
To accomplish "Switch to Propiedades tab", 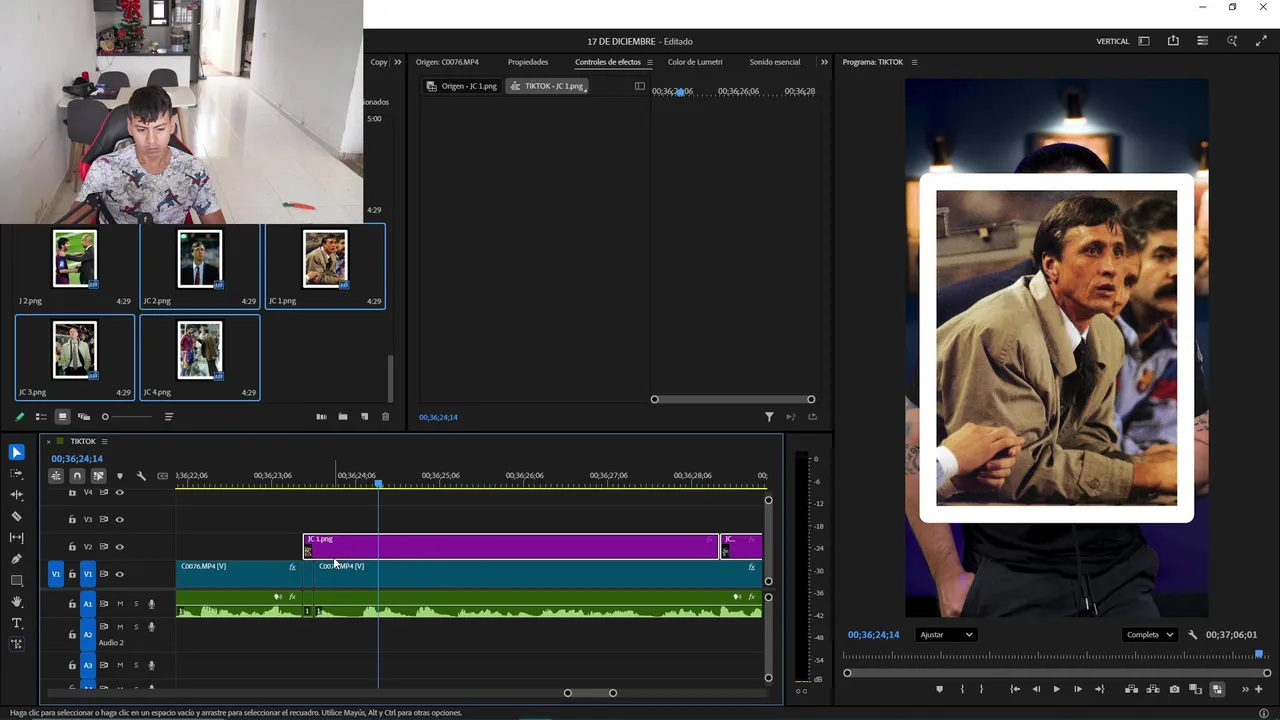I will tap(527, 62).
